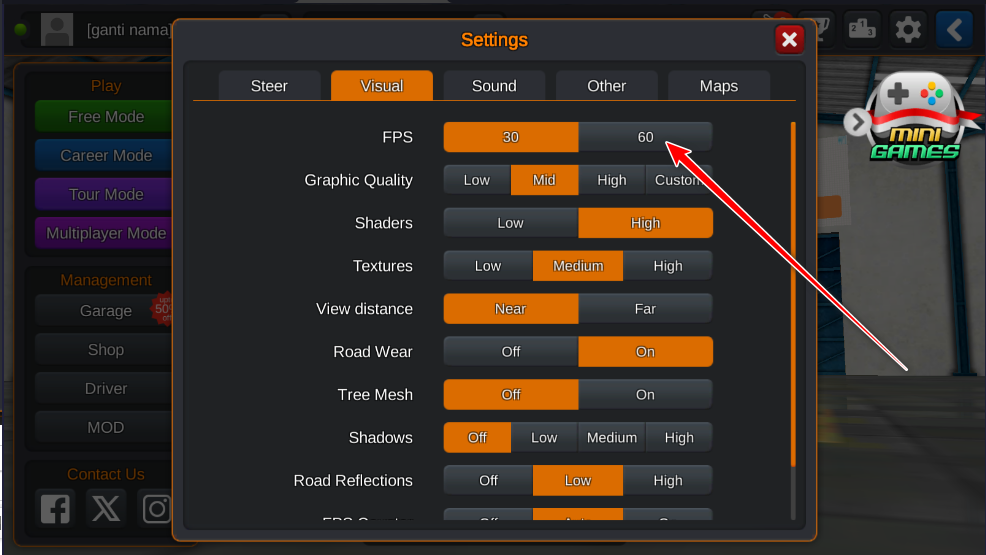Set FPS to 60
Screen dimensions: 986x555
point(645,137)
